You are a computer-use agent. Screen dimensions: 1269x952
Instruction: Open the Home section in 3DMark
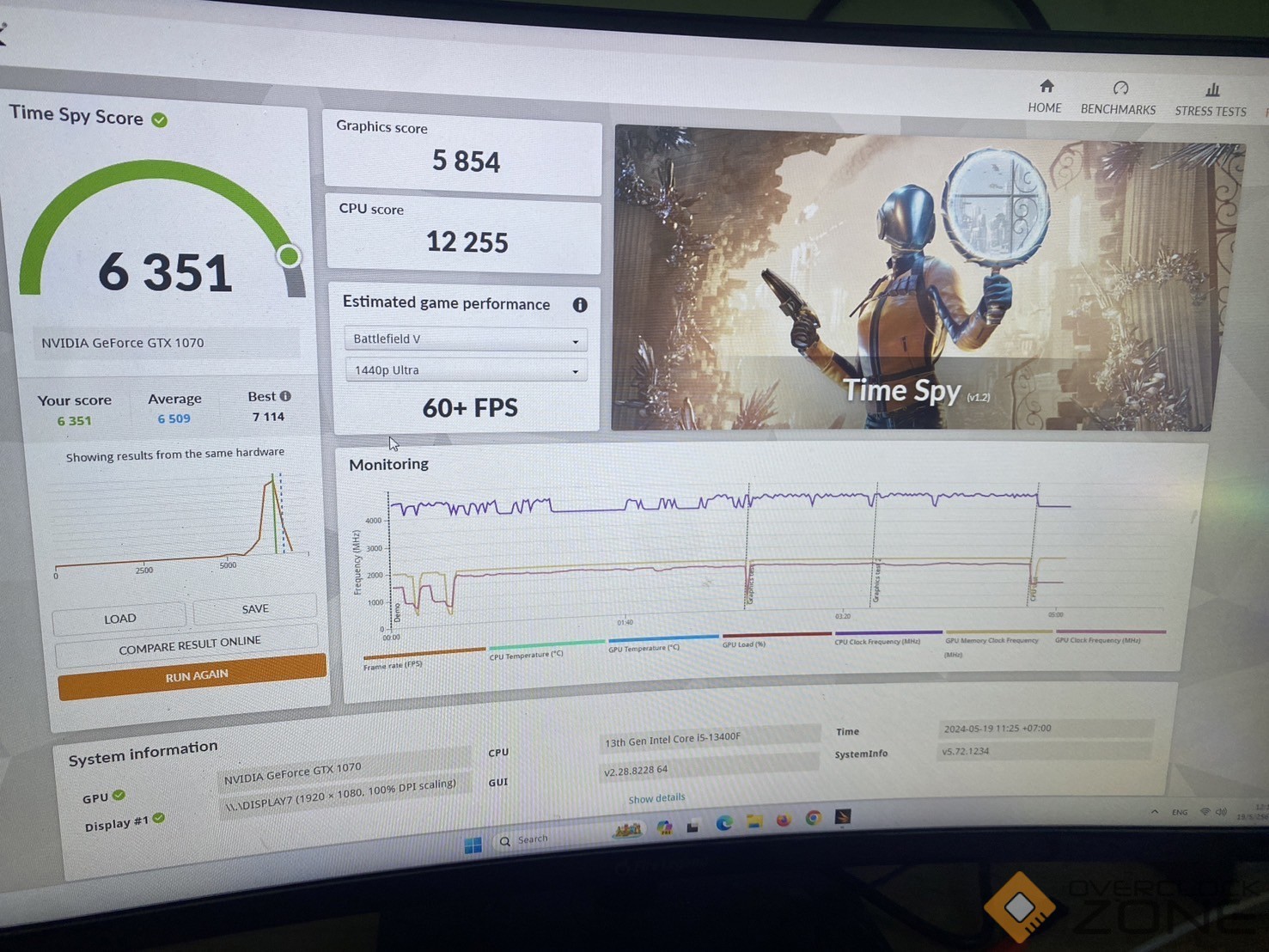1045,96
